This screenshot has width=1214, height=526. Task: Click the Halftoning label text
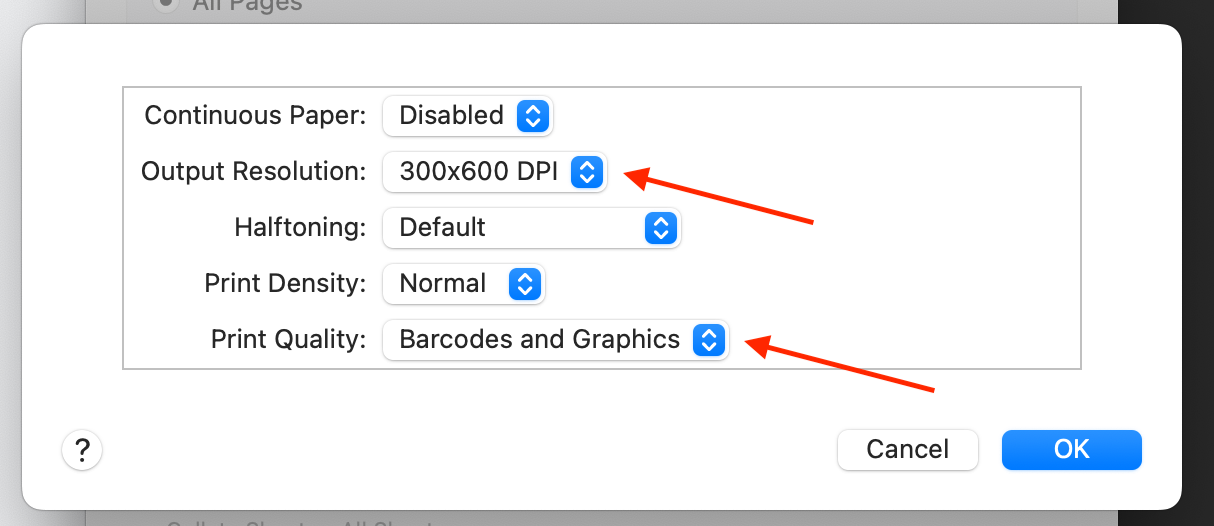pos(300,228)
